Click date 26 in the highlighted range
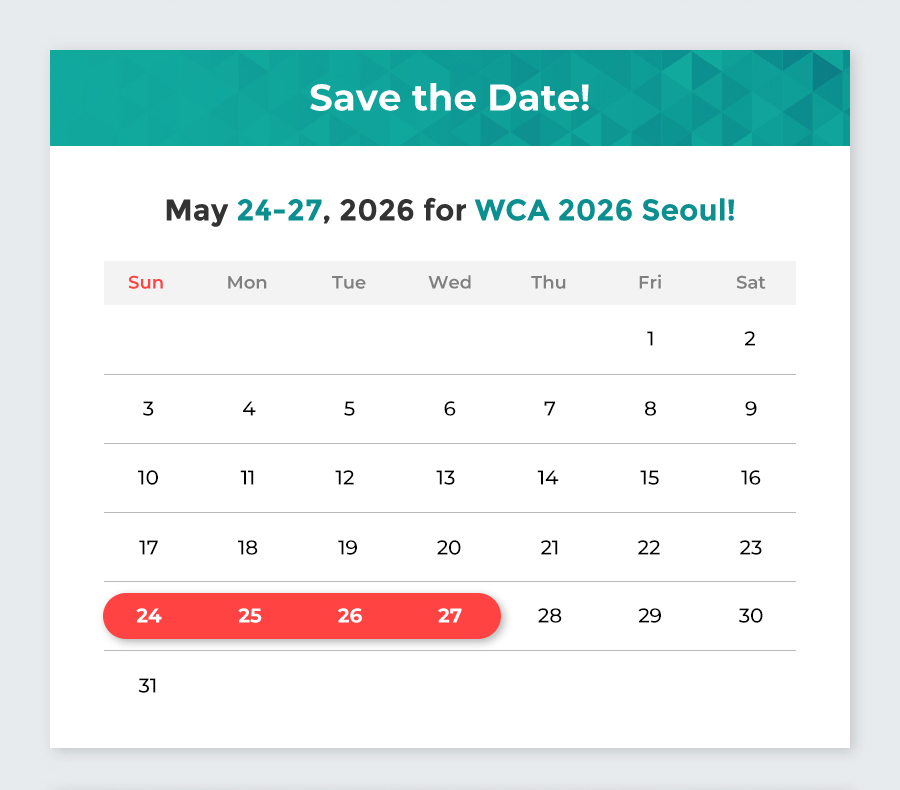This screenshot has width=900, height=790. coord(350,616)
